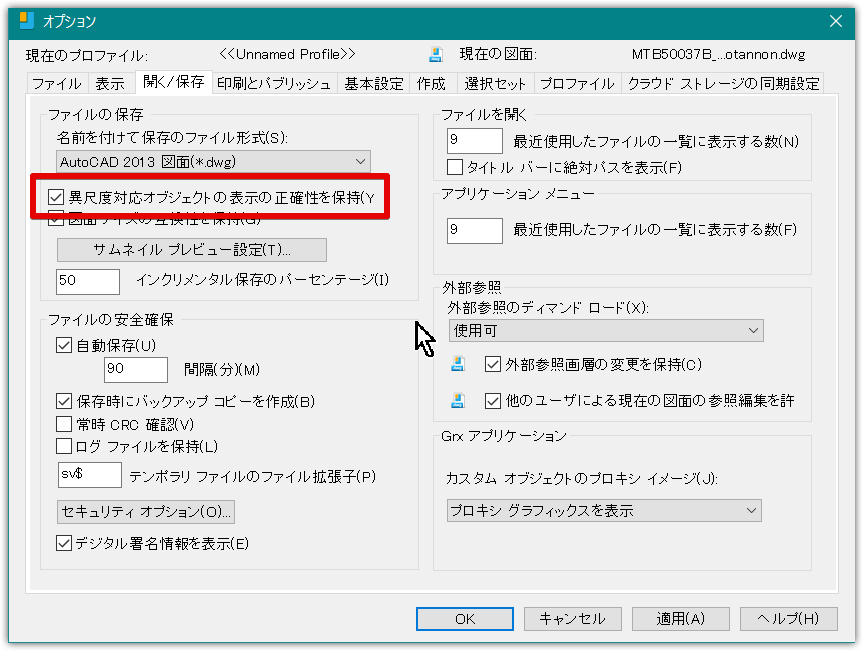Open the AutoCAD 2013 図面 file format dropdown
Viewport: 863px width, 651px height.
click(x=213, y=161)
